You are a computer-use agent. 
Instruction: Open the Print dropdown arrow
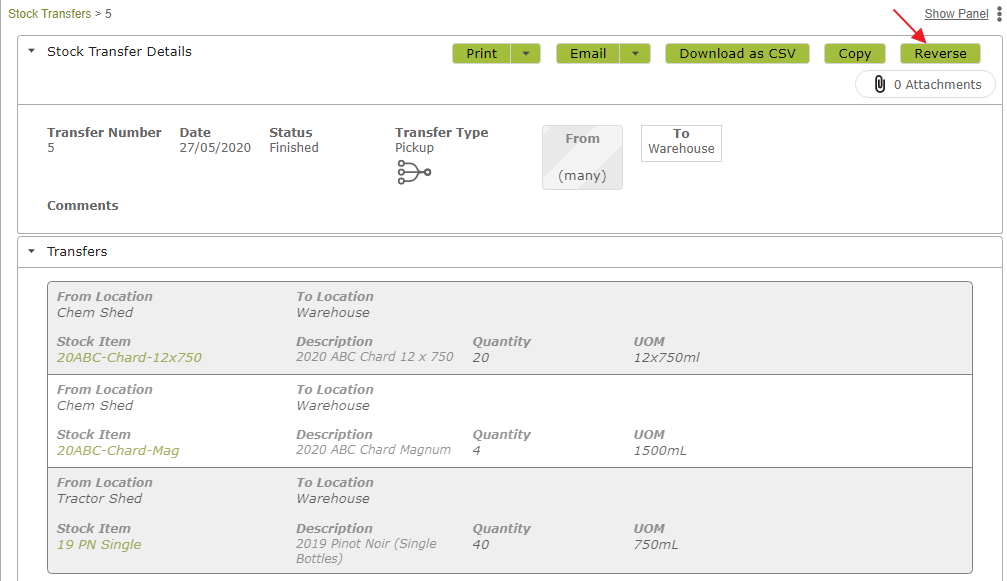point(526,53)
